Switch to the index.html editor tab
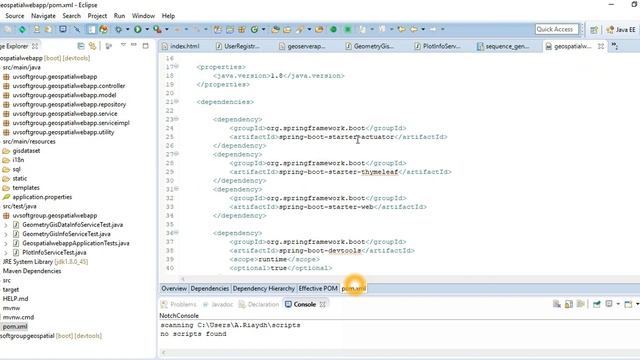Image resolution: width=640 pixels, height=360 pixels. pos(180,46)
